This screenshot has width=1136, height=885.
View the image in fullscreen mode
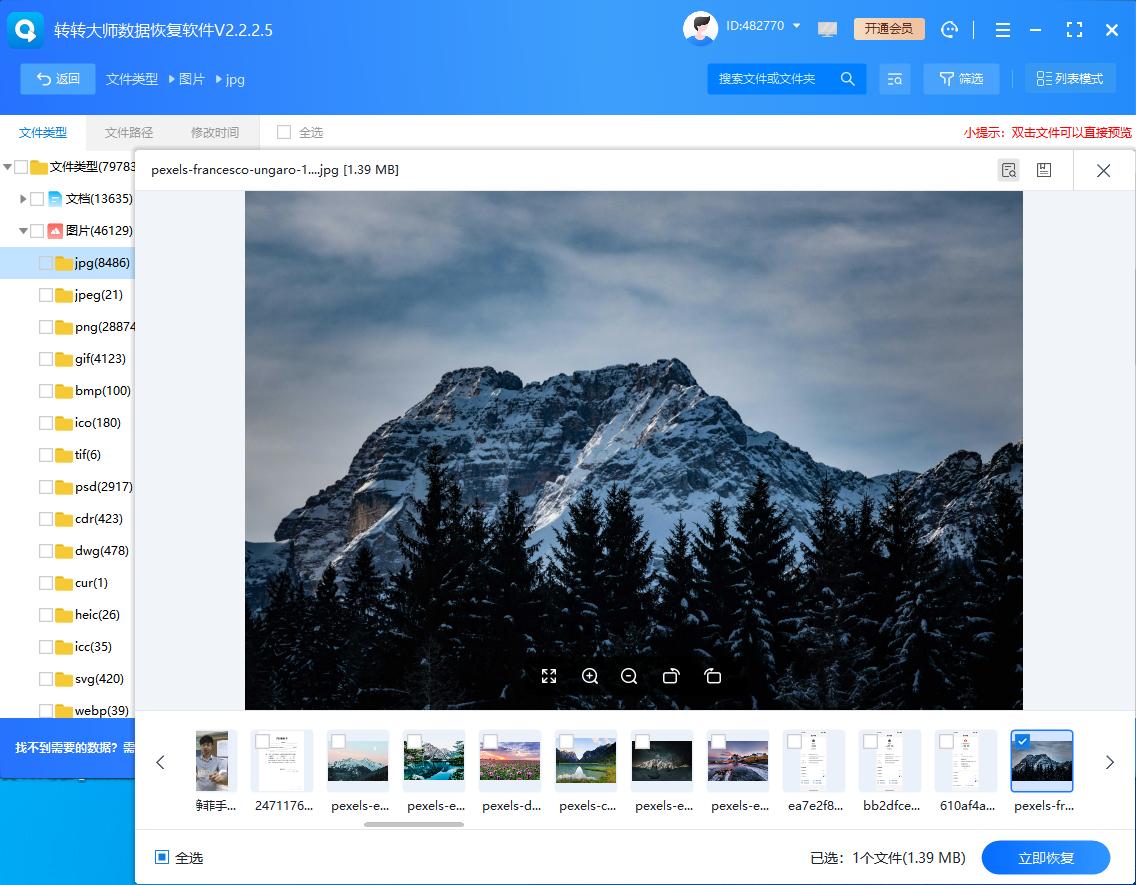(x=548, y=676)
